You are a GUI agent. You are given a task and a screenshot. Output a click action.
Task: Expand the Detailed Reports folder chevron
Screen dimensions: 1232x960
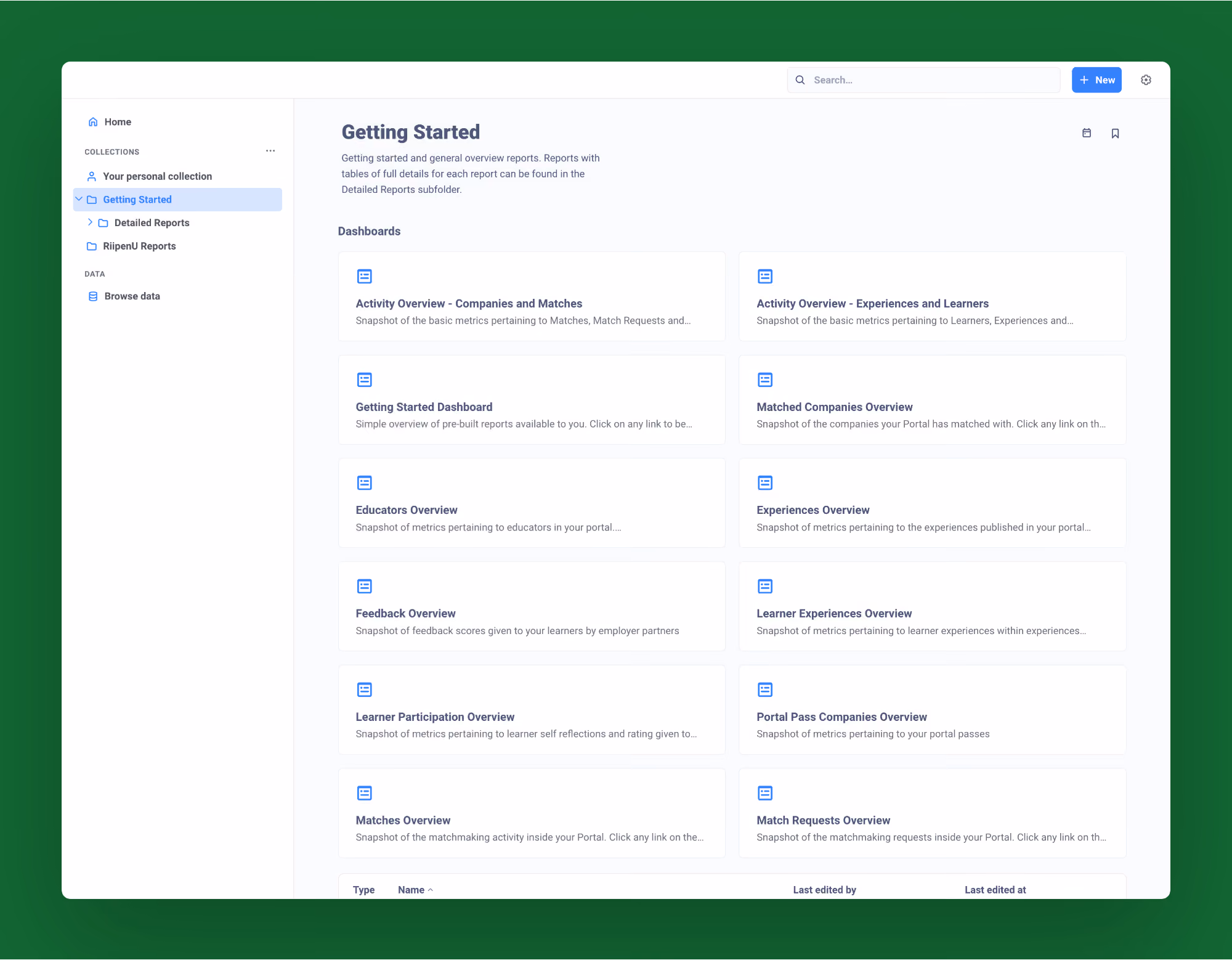90,222
